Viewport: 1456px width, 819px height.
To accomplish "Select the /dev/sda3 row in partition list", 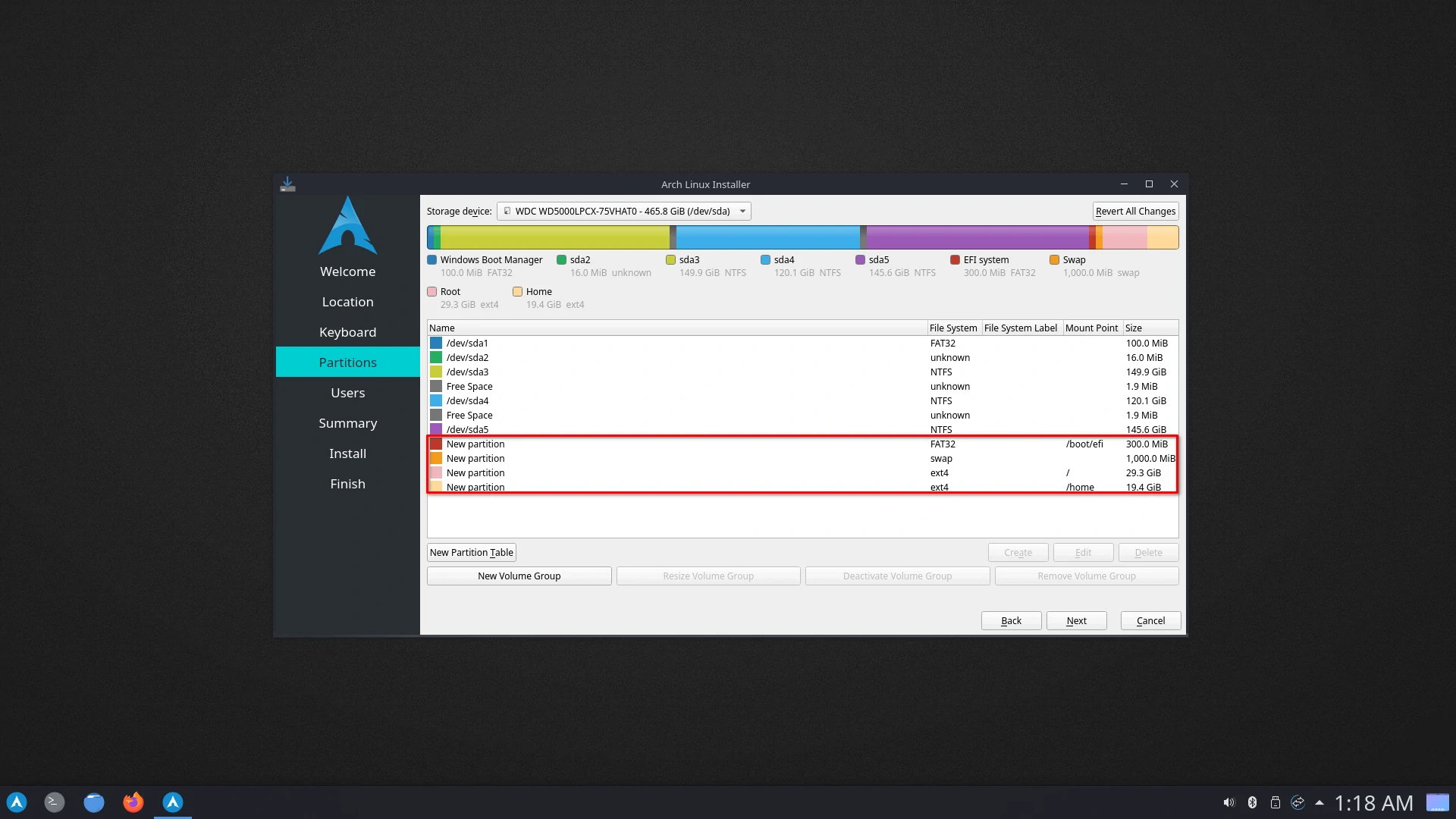I will (467, 372).
